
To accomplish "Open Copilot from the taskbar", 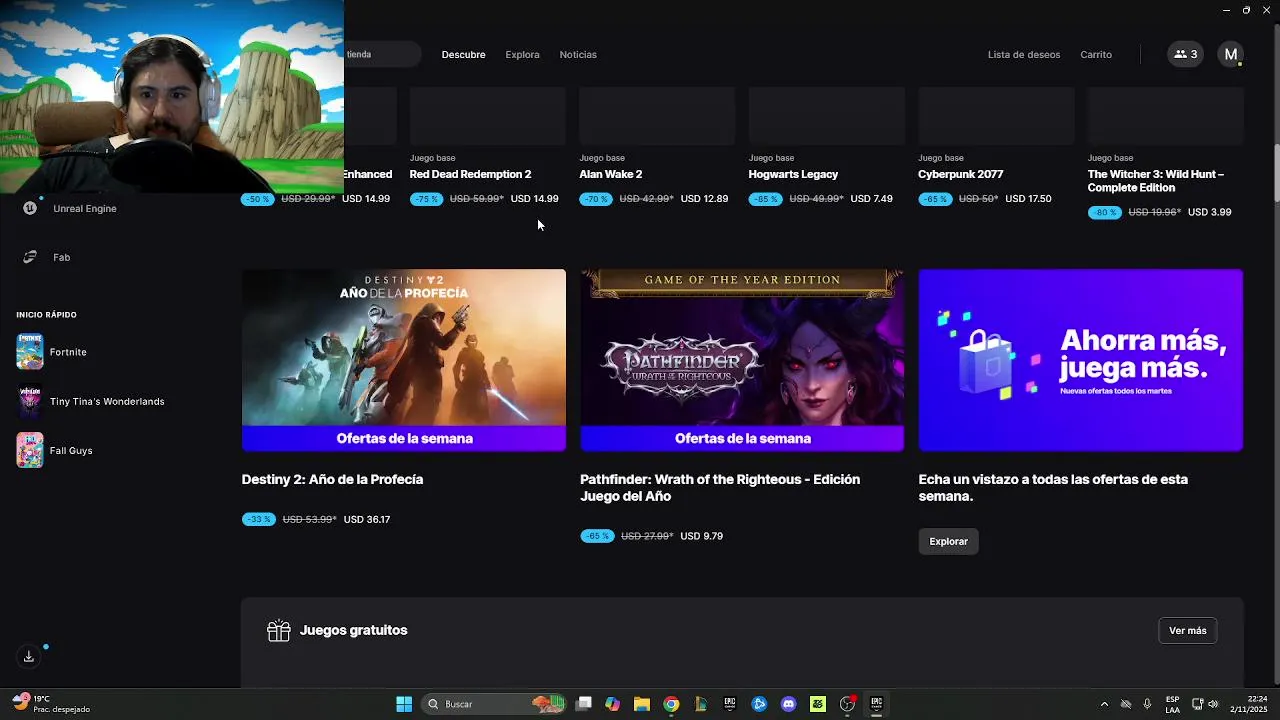I will tap(612, 704).
